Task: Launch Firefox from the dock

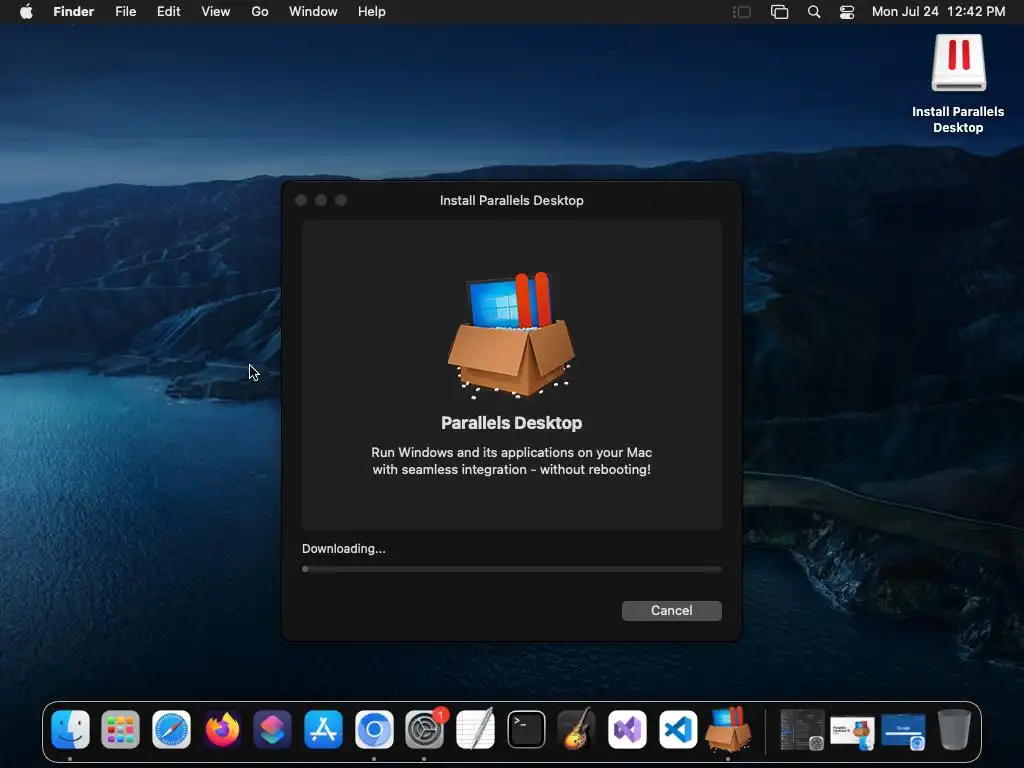Action: click(222, 729)
